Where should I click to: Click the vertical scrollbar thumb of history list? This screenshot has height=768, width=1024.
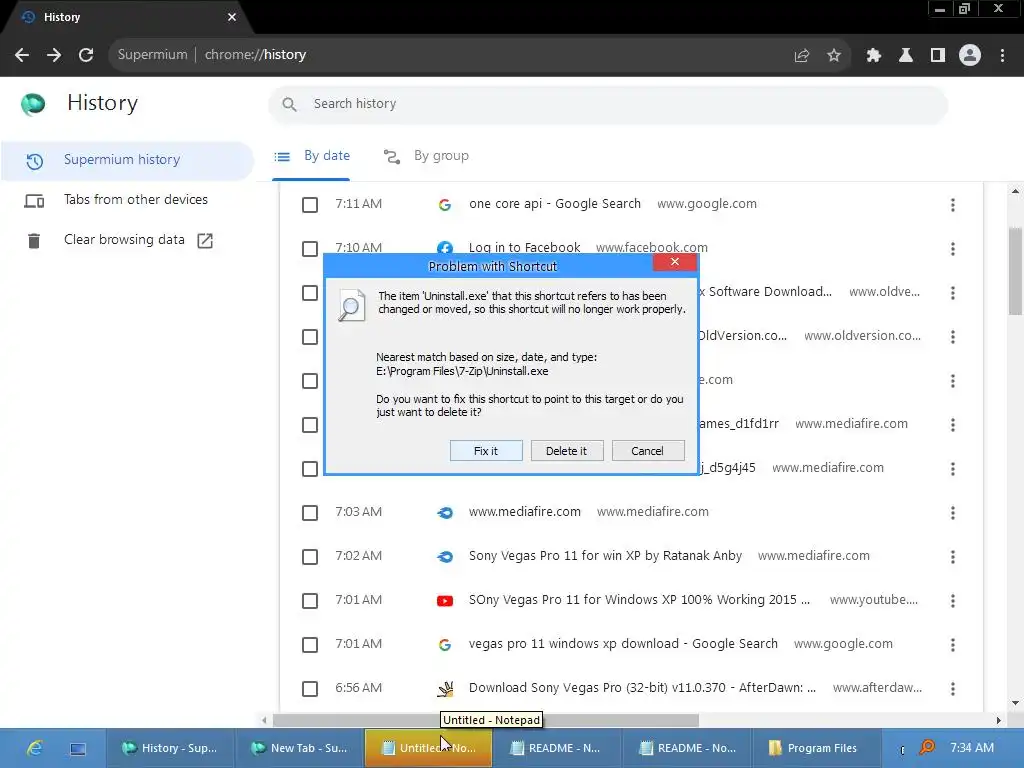(1015, 272)
